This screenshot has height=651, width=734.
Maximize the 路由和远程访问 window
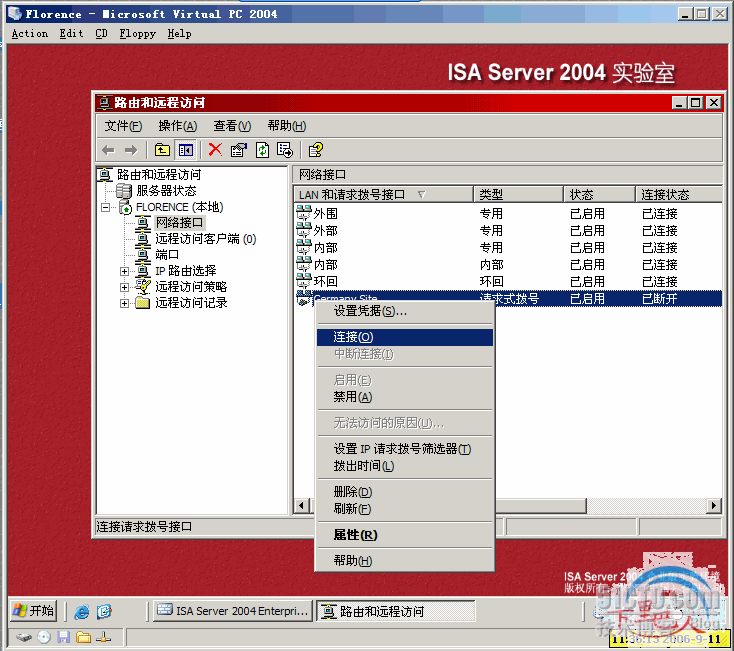(696, 102)
